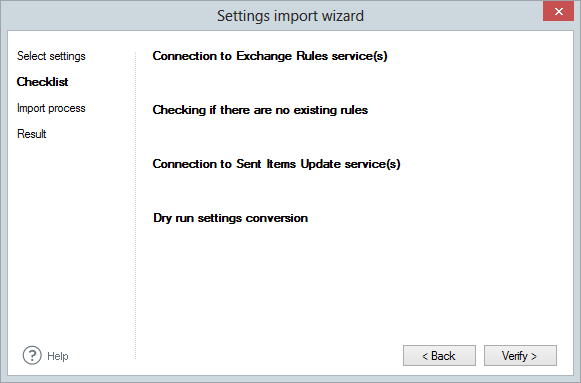
Task: Go back with the Back button
Action: click(439, 356)
